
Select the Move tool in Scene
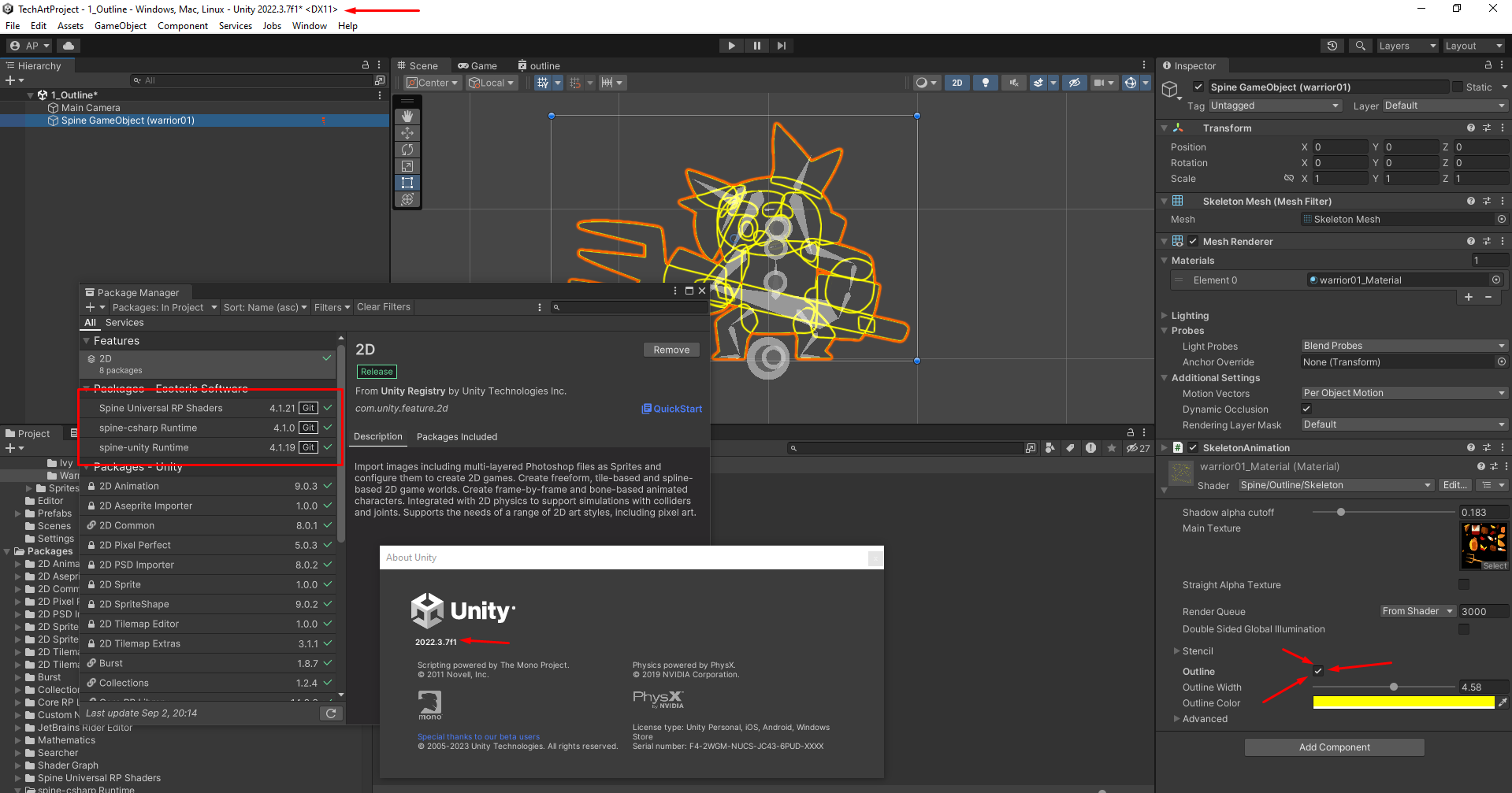407,133
